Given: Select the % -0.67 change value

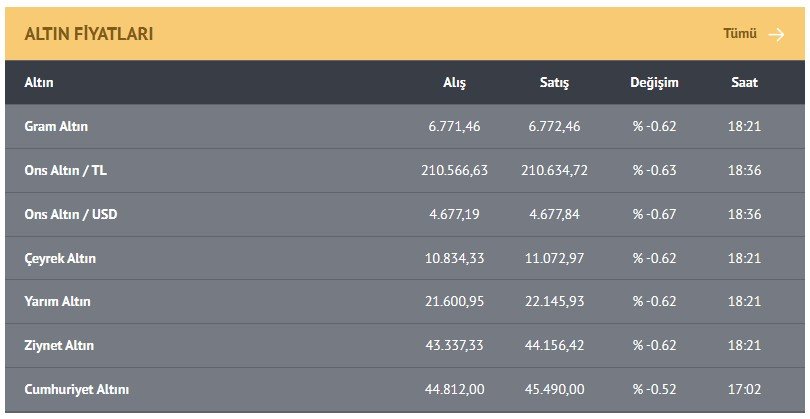Looking at the screenshot, I should (654, 214).
